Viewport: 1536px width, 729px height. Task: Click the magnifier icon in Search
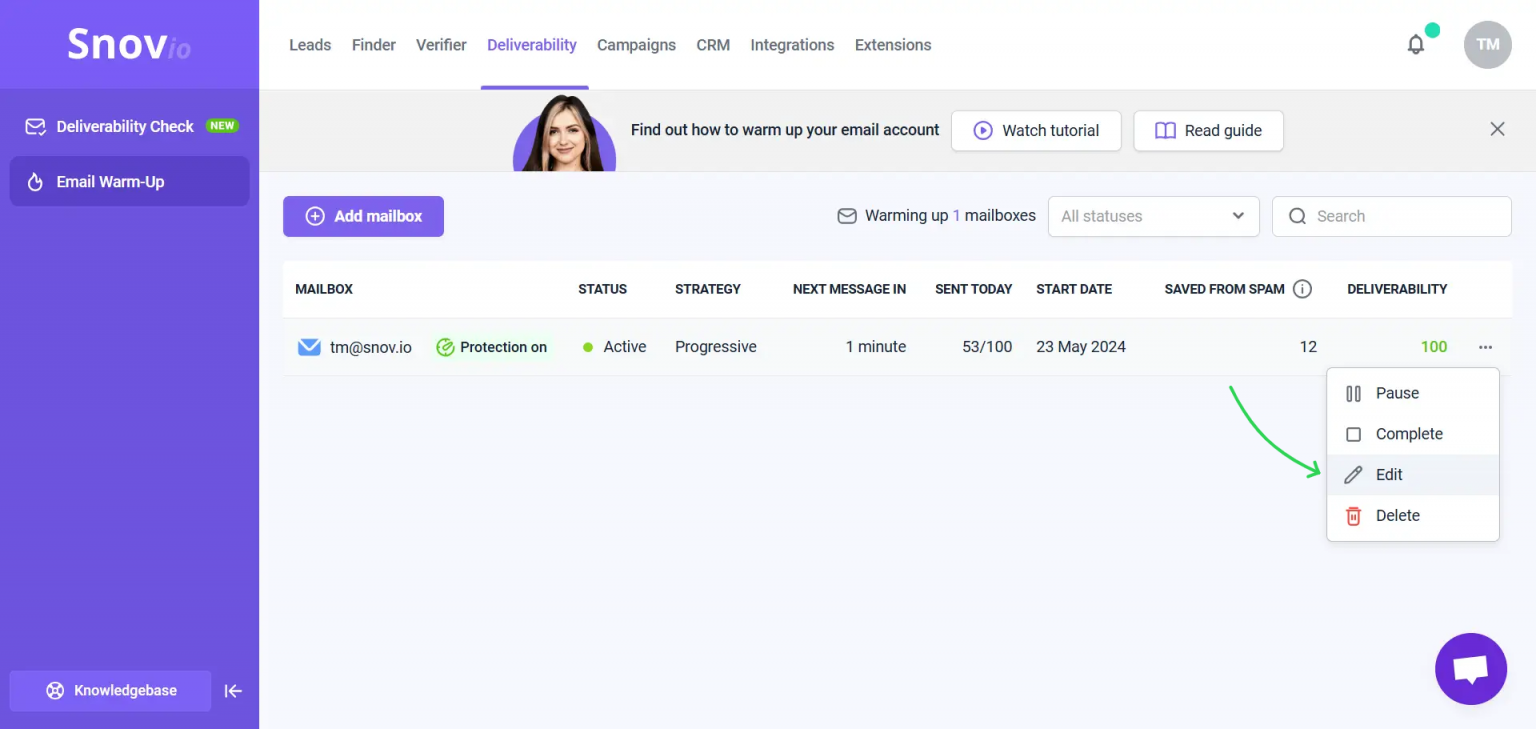pyautogui.click(x=1297, y=216)
